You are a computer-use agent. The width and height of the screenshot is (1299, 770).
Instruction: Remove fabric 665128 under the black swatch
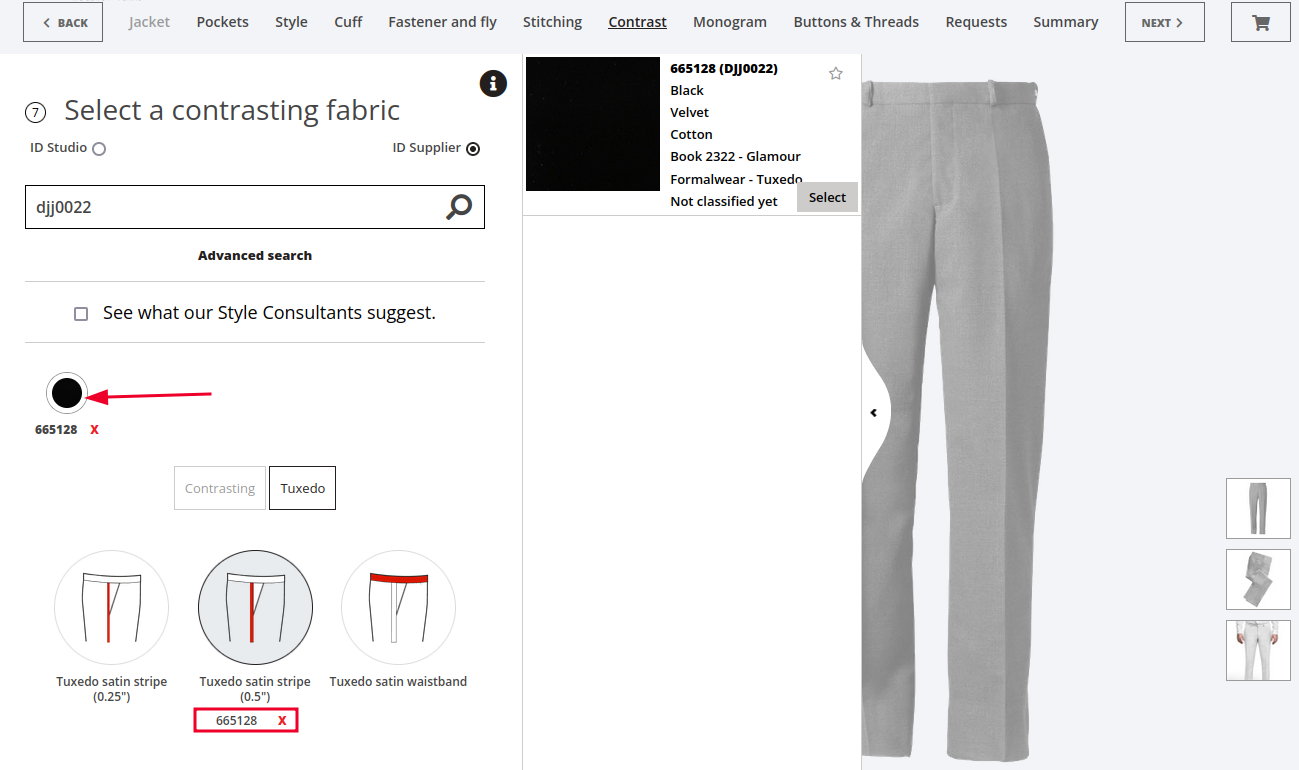(95, 430)
